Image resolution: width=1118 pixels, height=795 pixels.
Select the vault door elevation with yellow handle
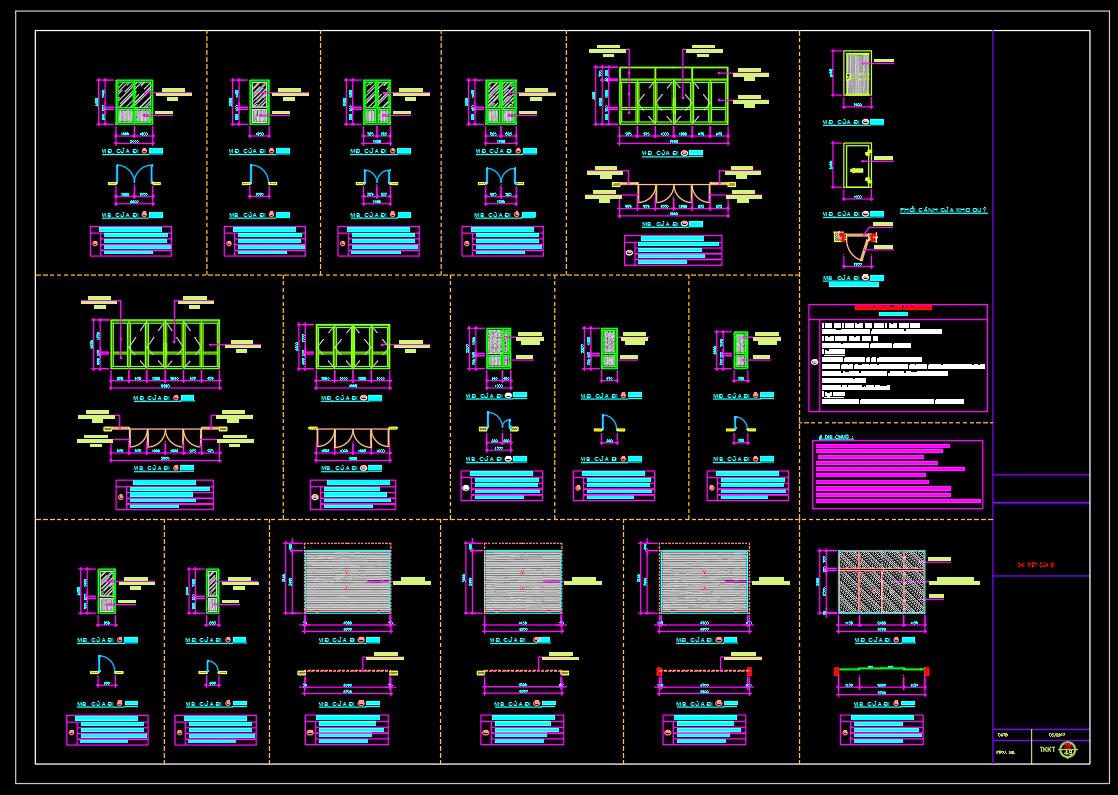click(x=857, y=166)
